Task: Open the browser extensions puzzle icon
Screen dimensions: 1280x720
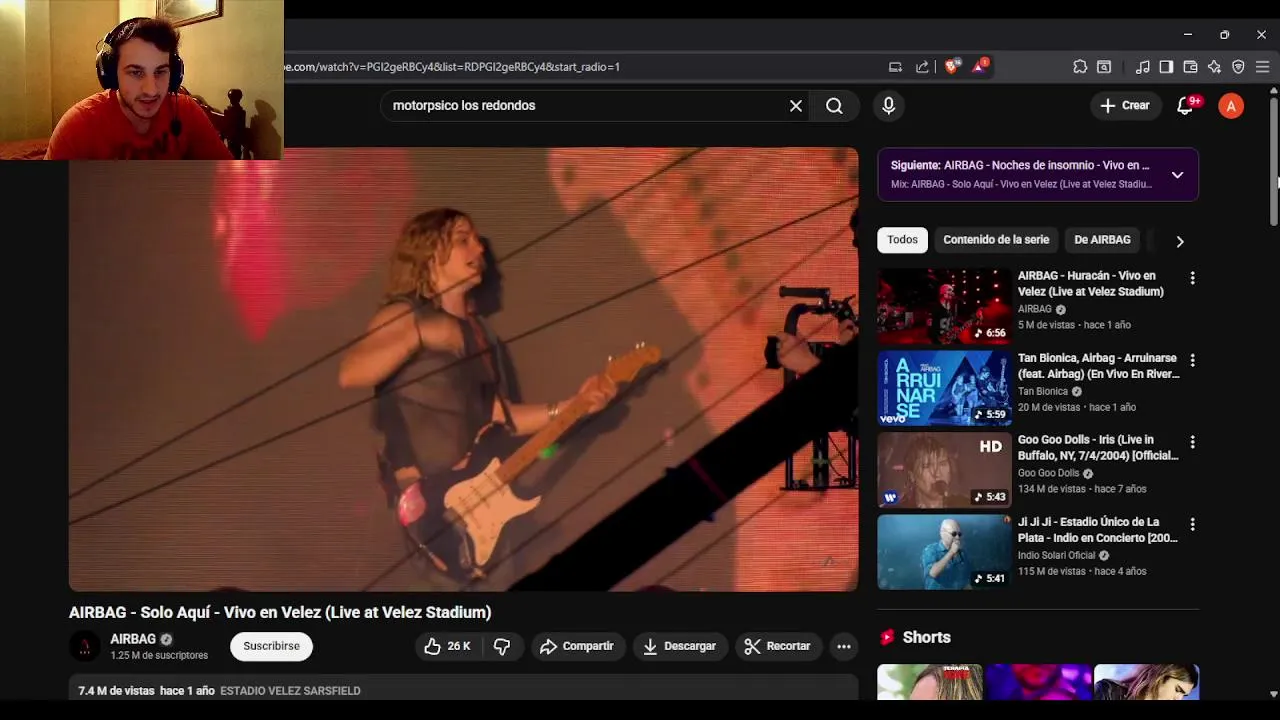Action: [x=1080, y=67]
